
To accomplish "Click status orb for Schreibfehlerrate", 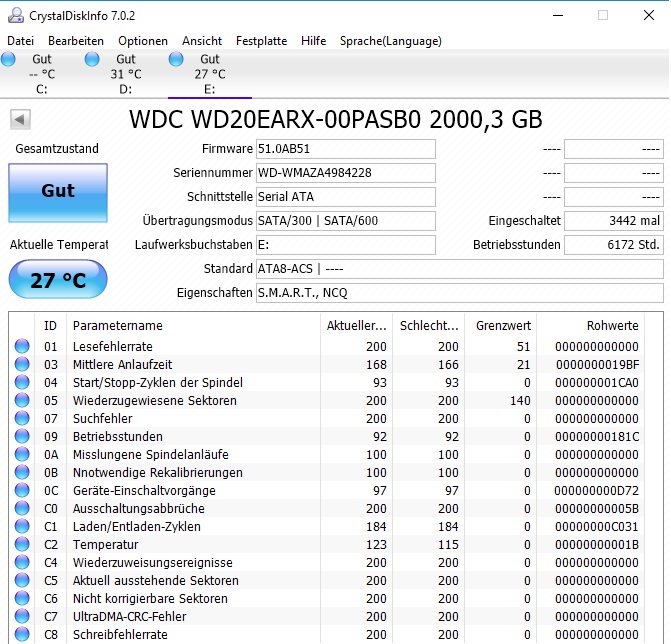I will click(x=22, y=633).
